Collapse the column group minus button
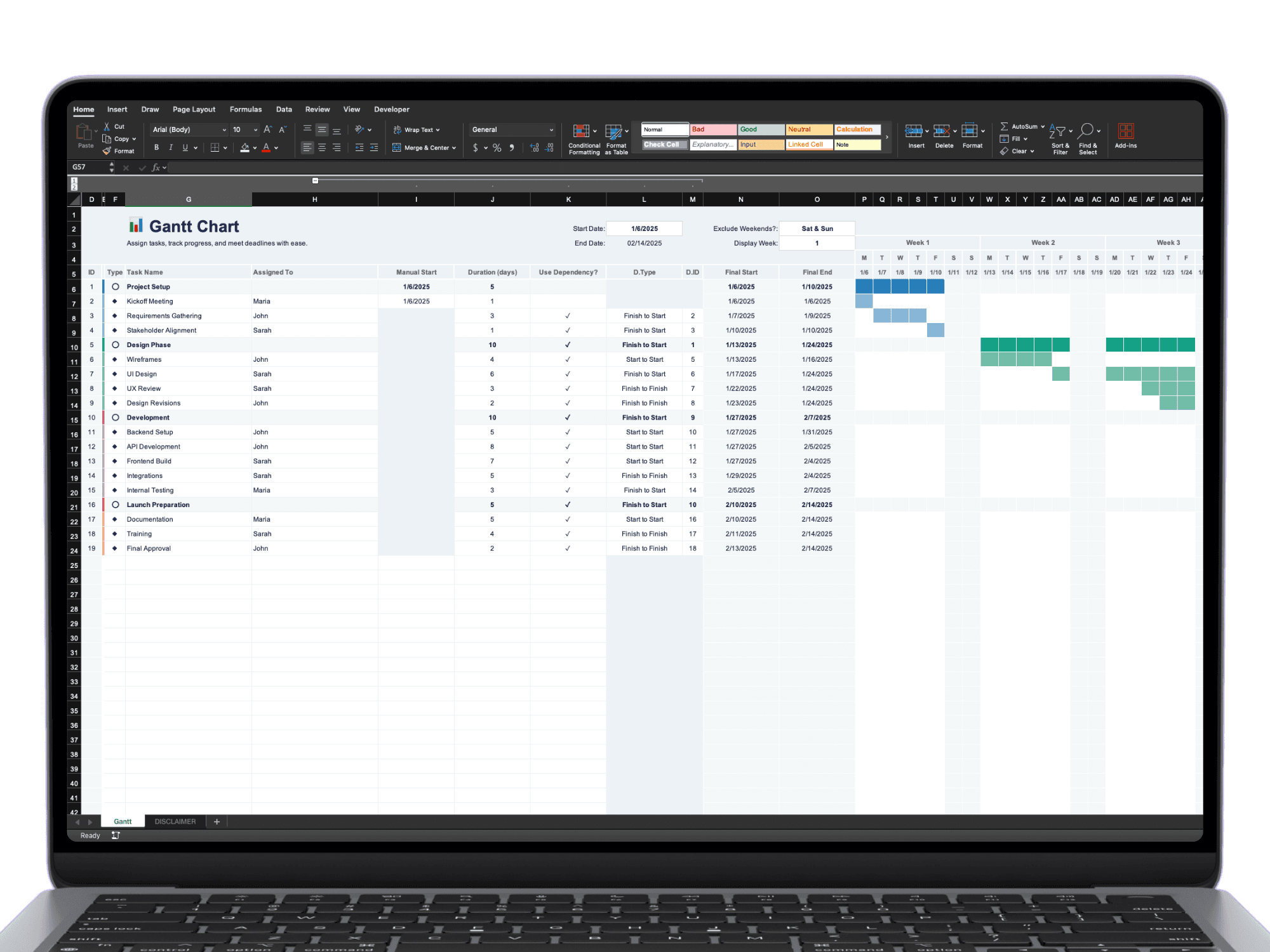 coord(315,181)
